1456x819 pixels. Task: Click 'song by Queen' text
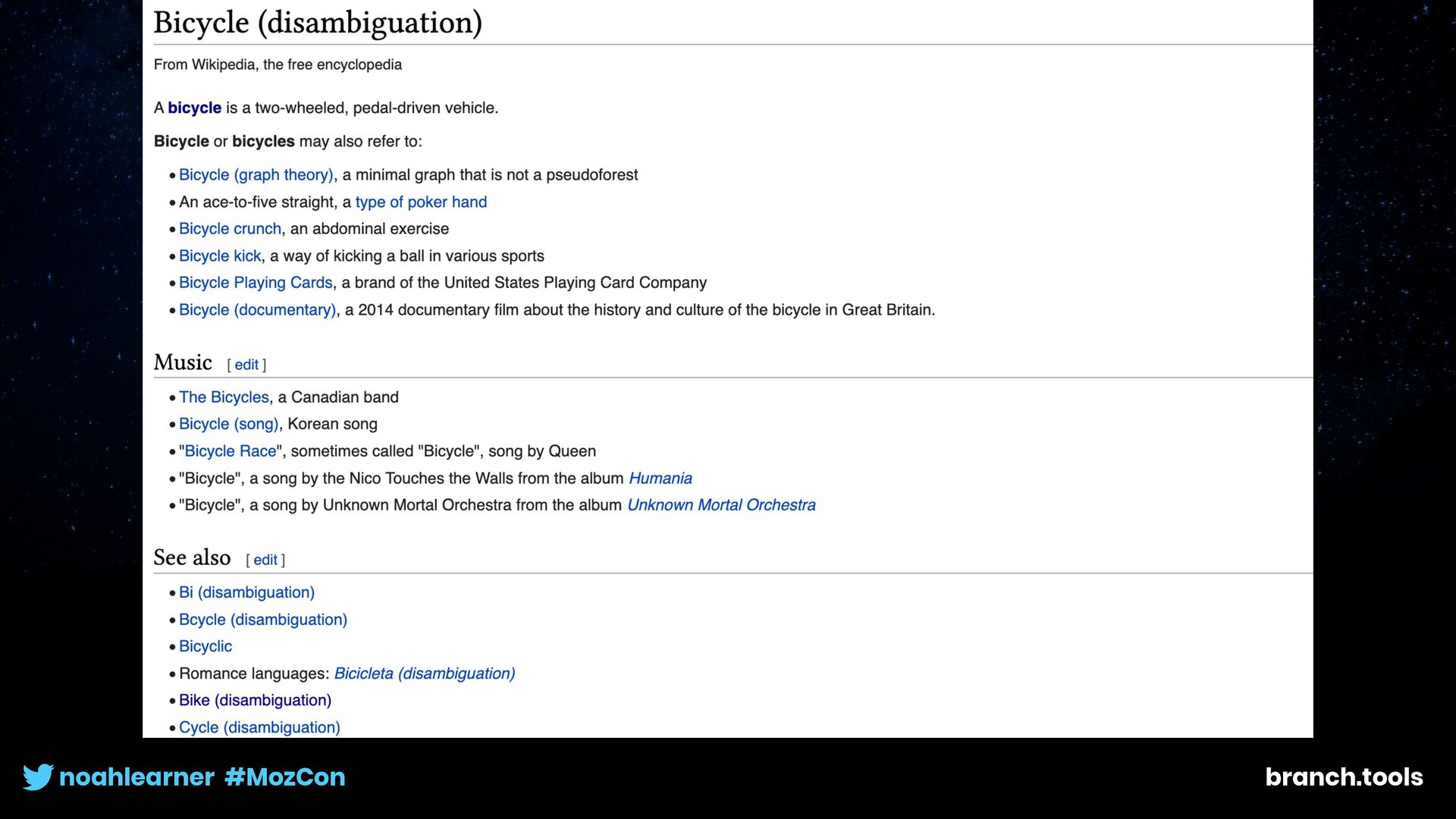click(x=542, y=451)
